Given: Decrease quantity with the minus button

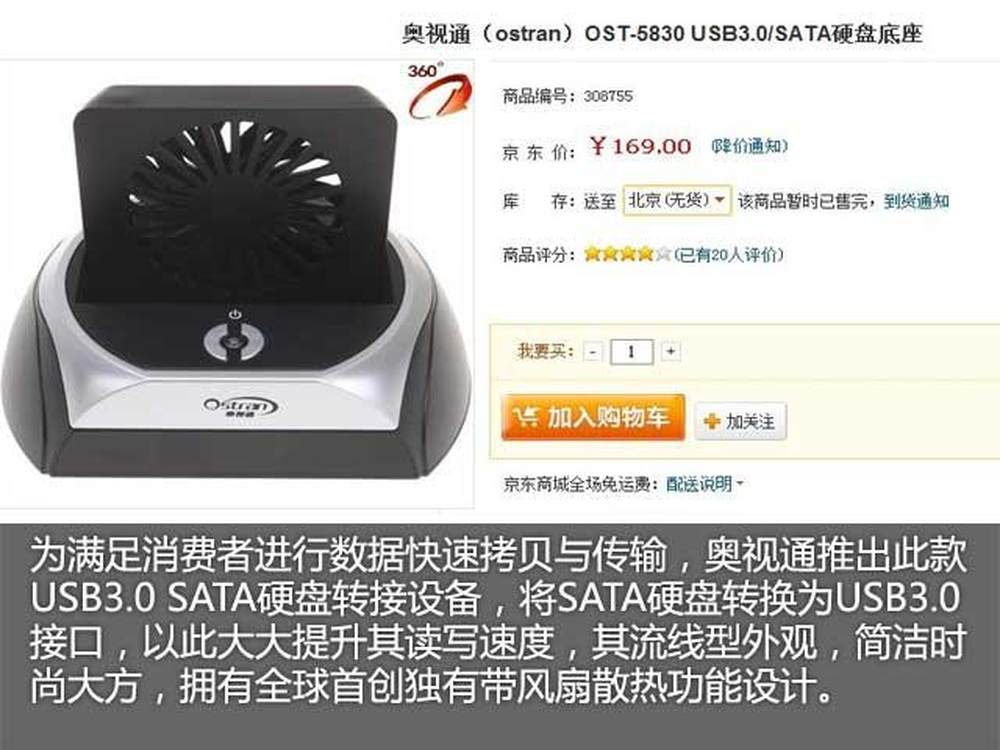Looking at the screenshot, I should click(x=593, y=352).
